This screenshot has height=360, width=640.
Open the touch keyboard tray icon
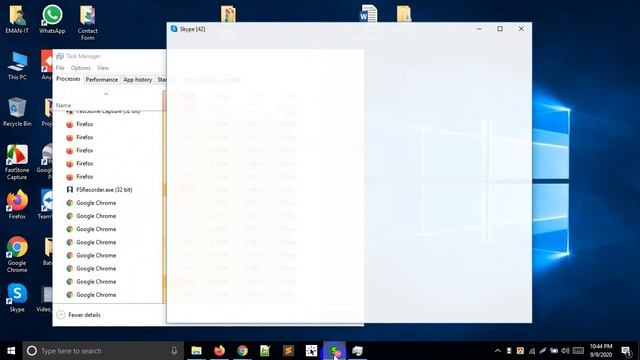[x=578, y=351]
